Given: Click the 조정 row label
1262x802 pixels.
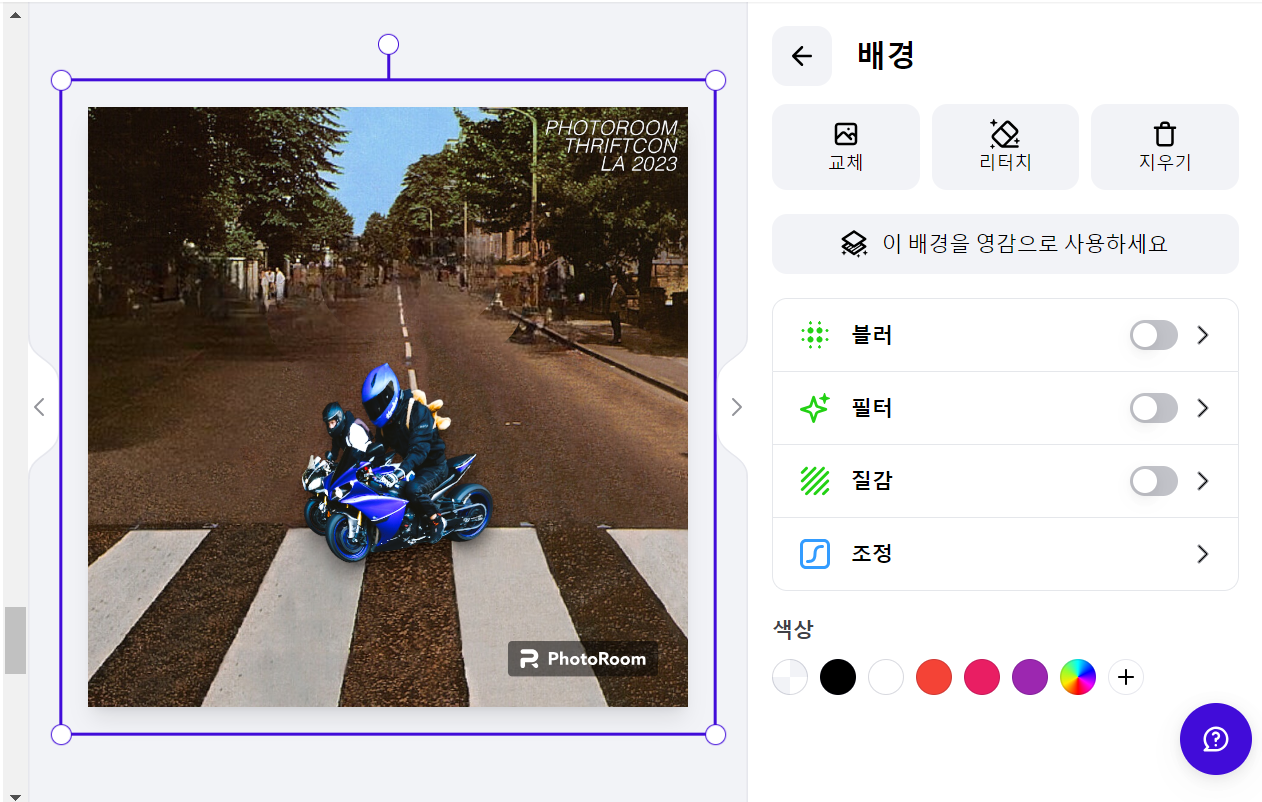Looking at the screenshot, I should [x=872, y=554].
